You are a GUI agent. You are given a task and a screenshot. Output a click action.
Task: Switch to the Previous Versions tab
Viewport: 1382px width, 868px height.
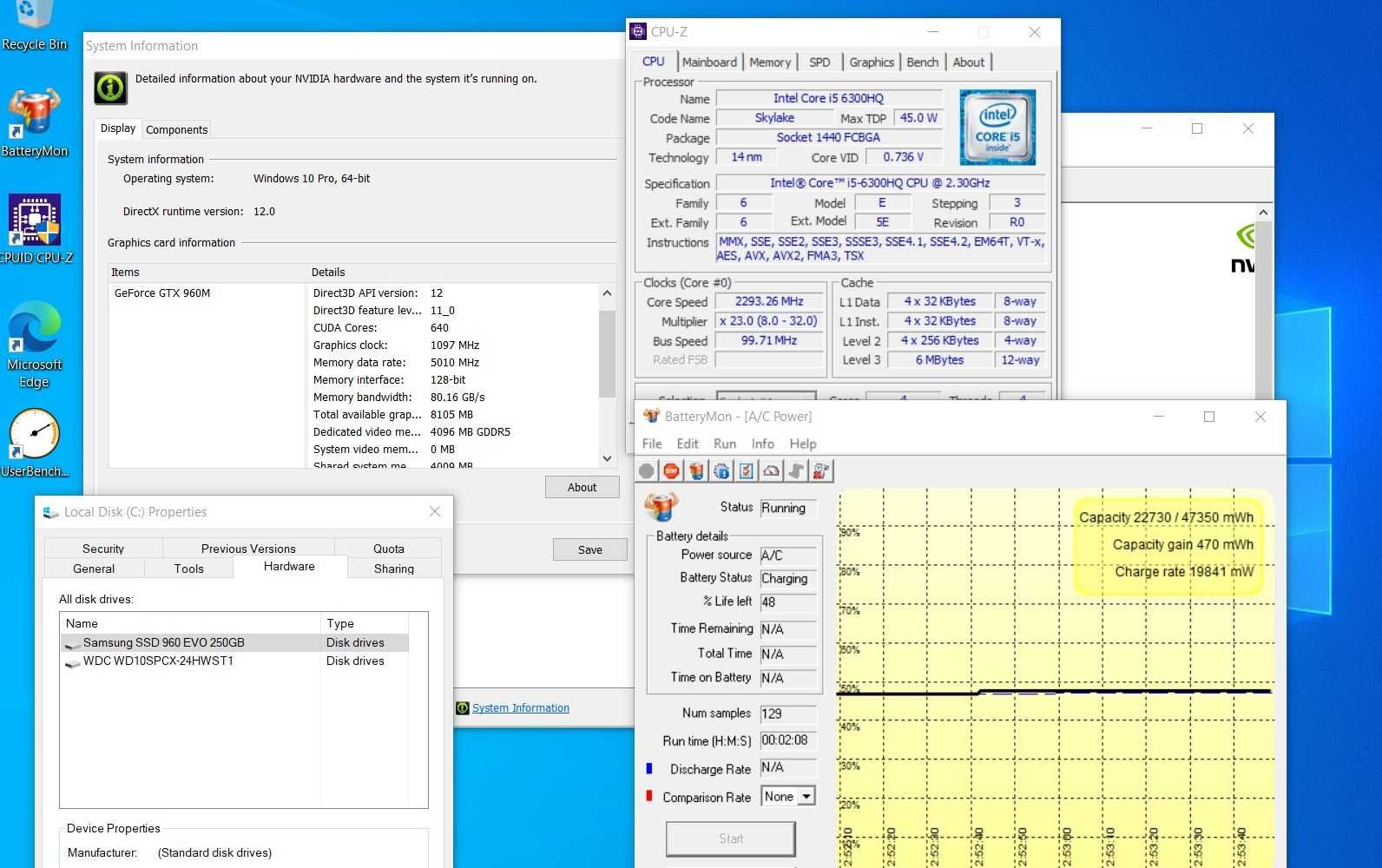pyautogui.click(x=248, y=549)
